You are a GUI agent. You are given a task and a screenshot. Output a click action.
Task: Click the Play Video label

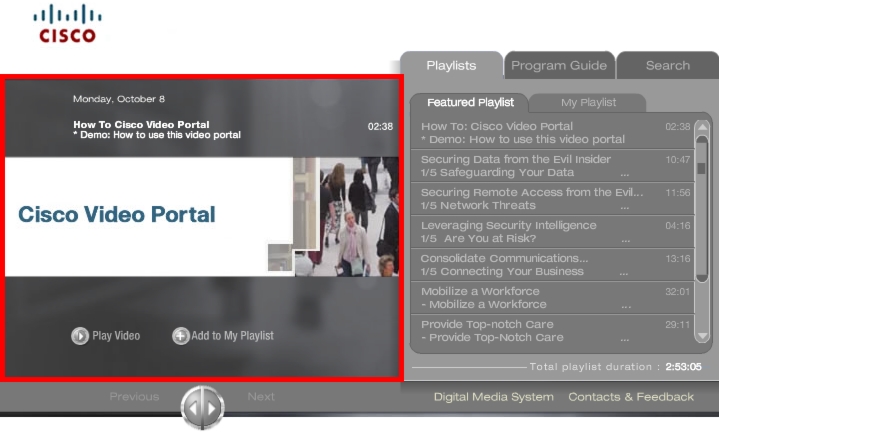click(116, 336)
